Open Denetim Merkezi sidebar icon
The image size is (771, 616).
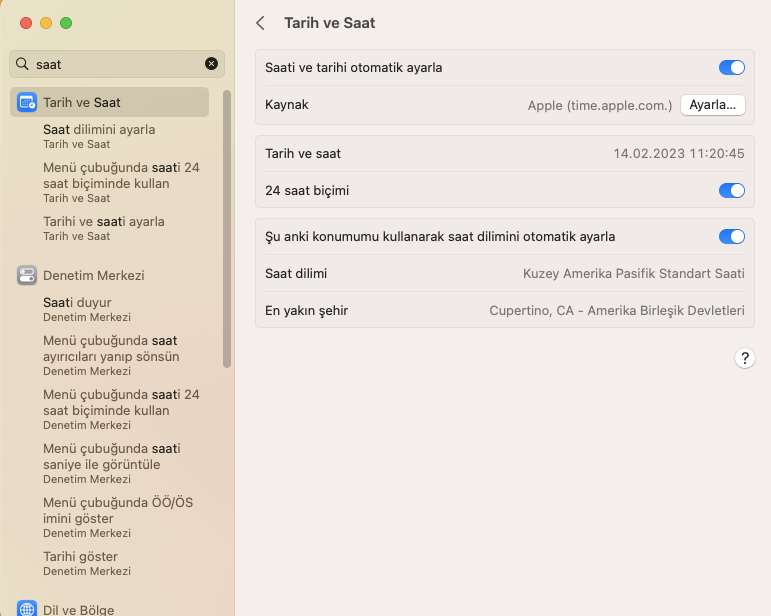[x=27, y=275]
